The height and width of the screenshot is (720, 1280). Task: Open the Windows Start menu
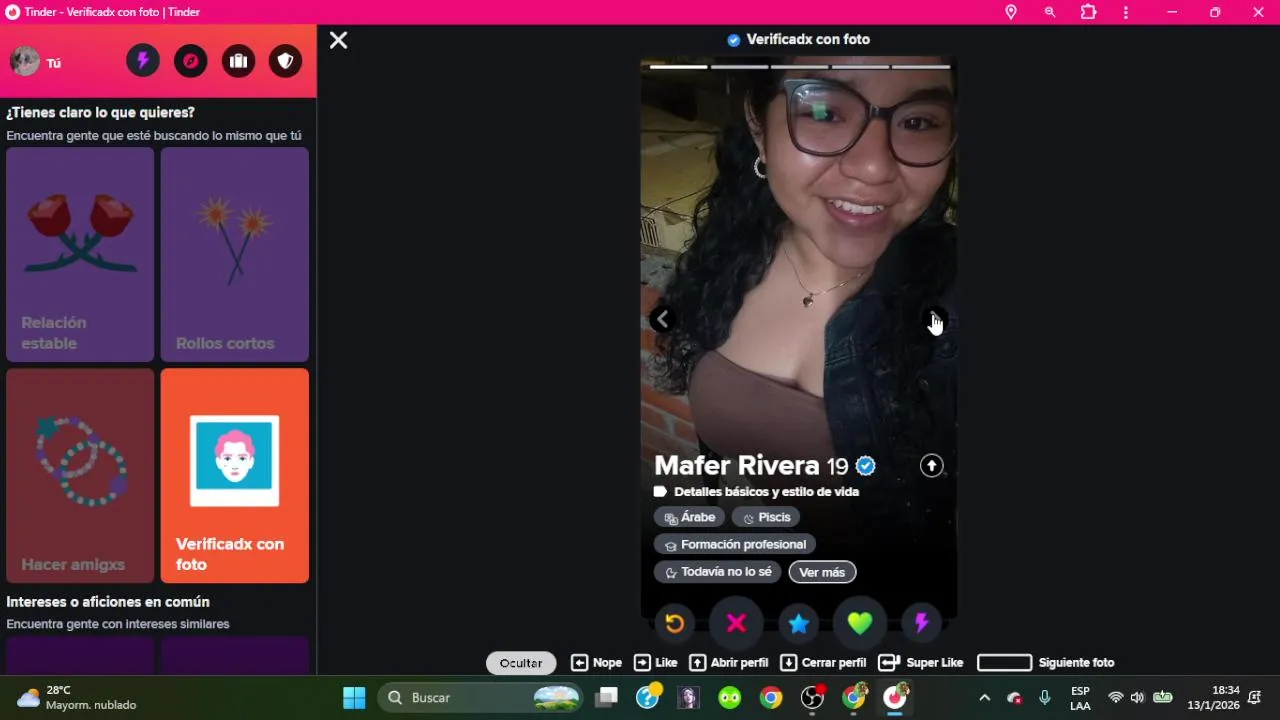pyautogui.click(x=354, y=698)
